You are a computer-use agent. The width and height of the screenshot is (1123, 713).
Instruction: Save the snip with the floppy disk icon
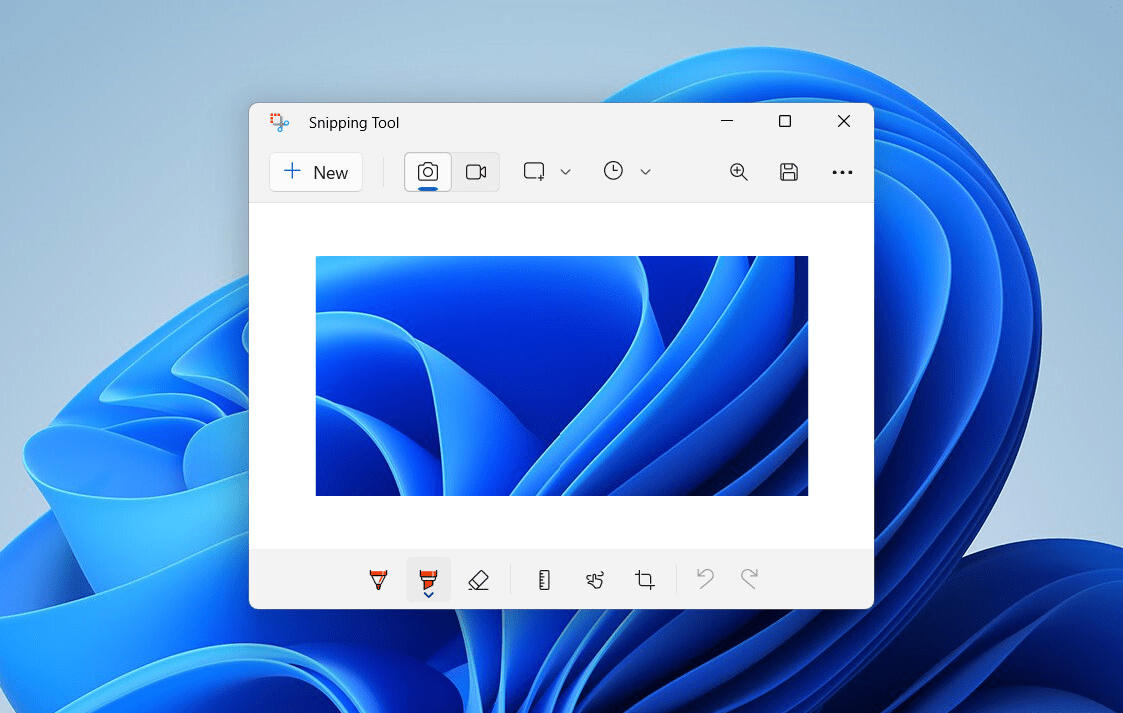789,172
